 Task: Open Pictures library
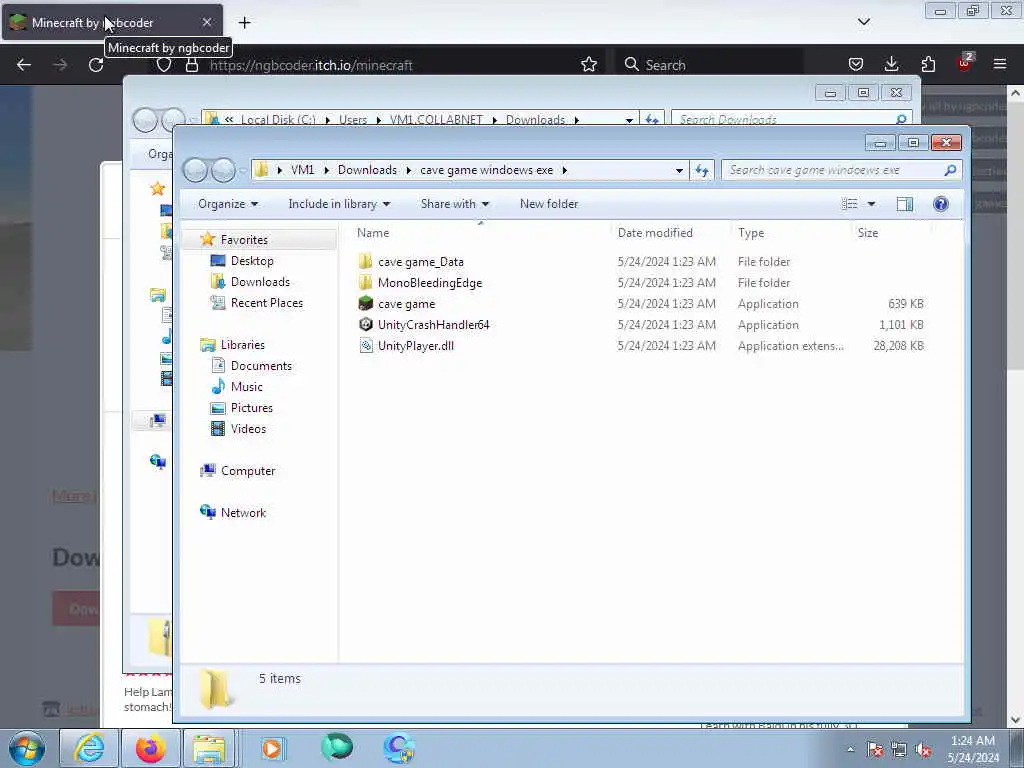point(251,408)
